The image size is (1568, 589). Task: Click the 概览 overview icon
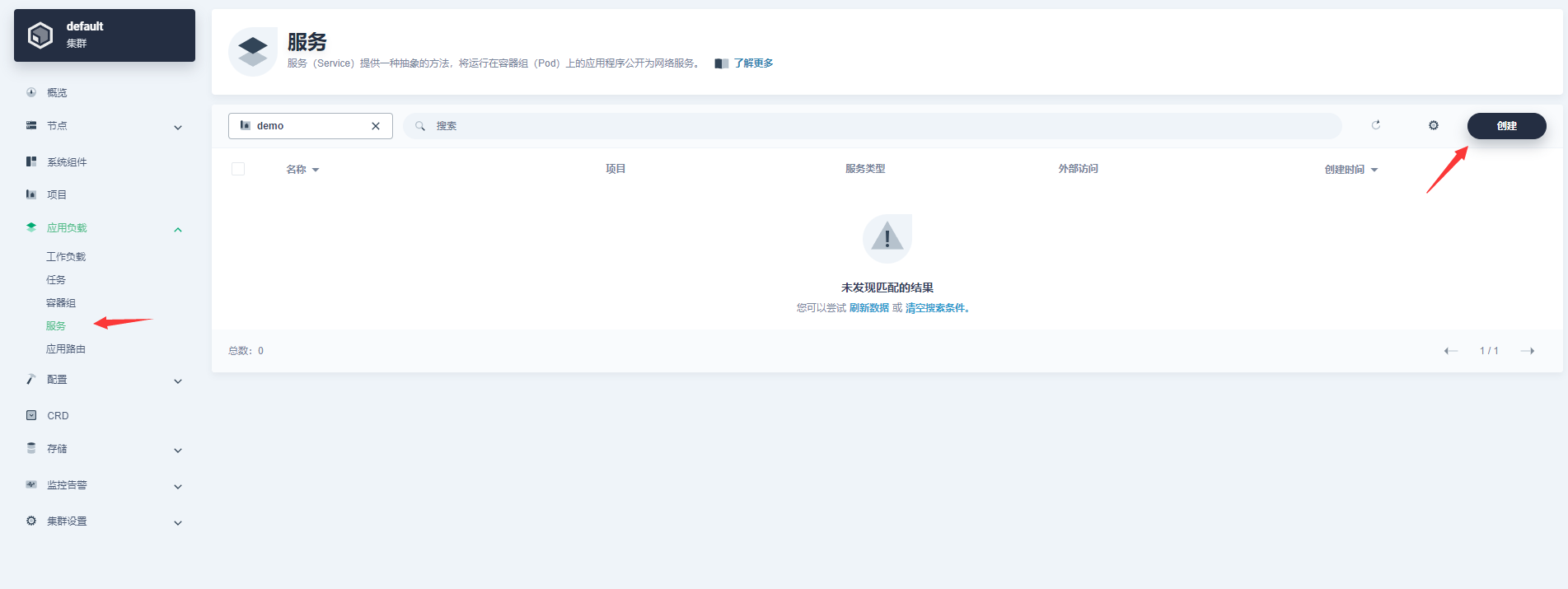31,92
